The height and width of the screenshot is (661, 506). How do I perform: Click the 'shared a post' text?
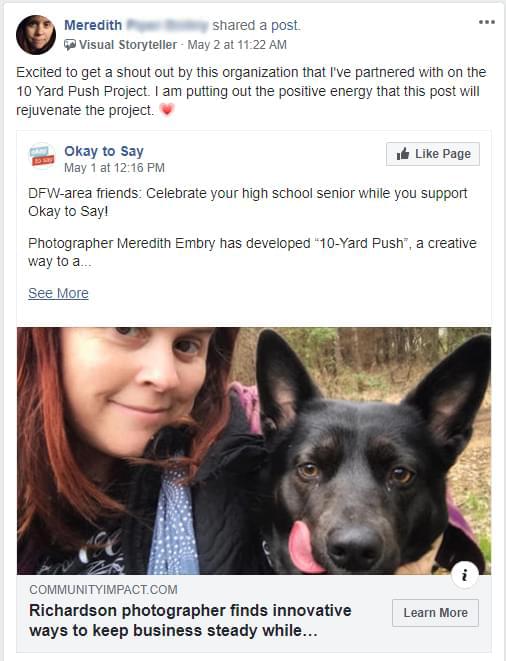coord(256,25)
